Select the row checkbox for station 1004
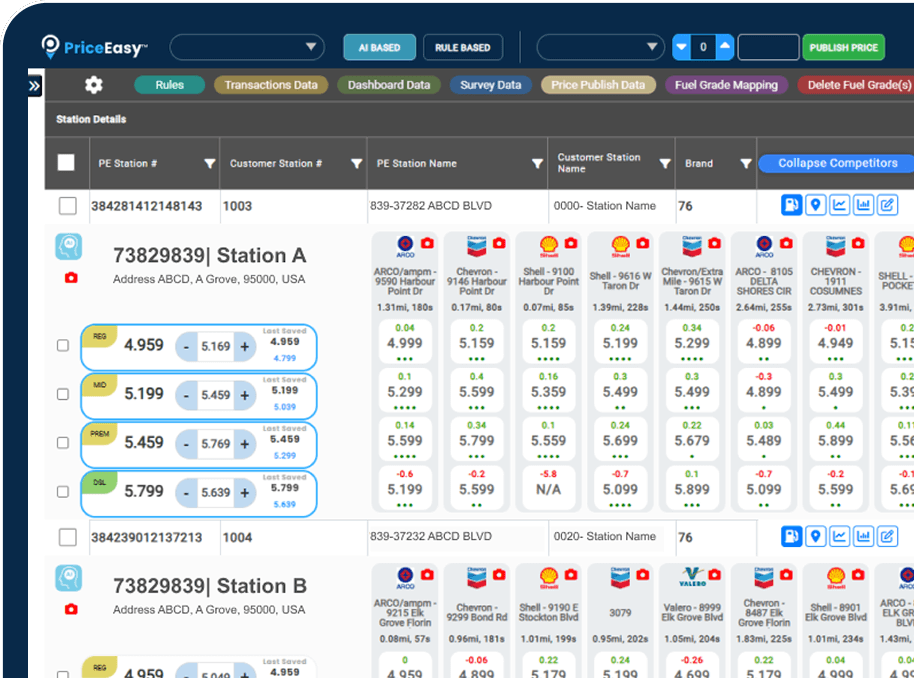The width and height of the screenshot is (914, 678). click(x=68, y=537)
